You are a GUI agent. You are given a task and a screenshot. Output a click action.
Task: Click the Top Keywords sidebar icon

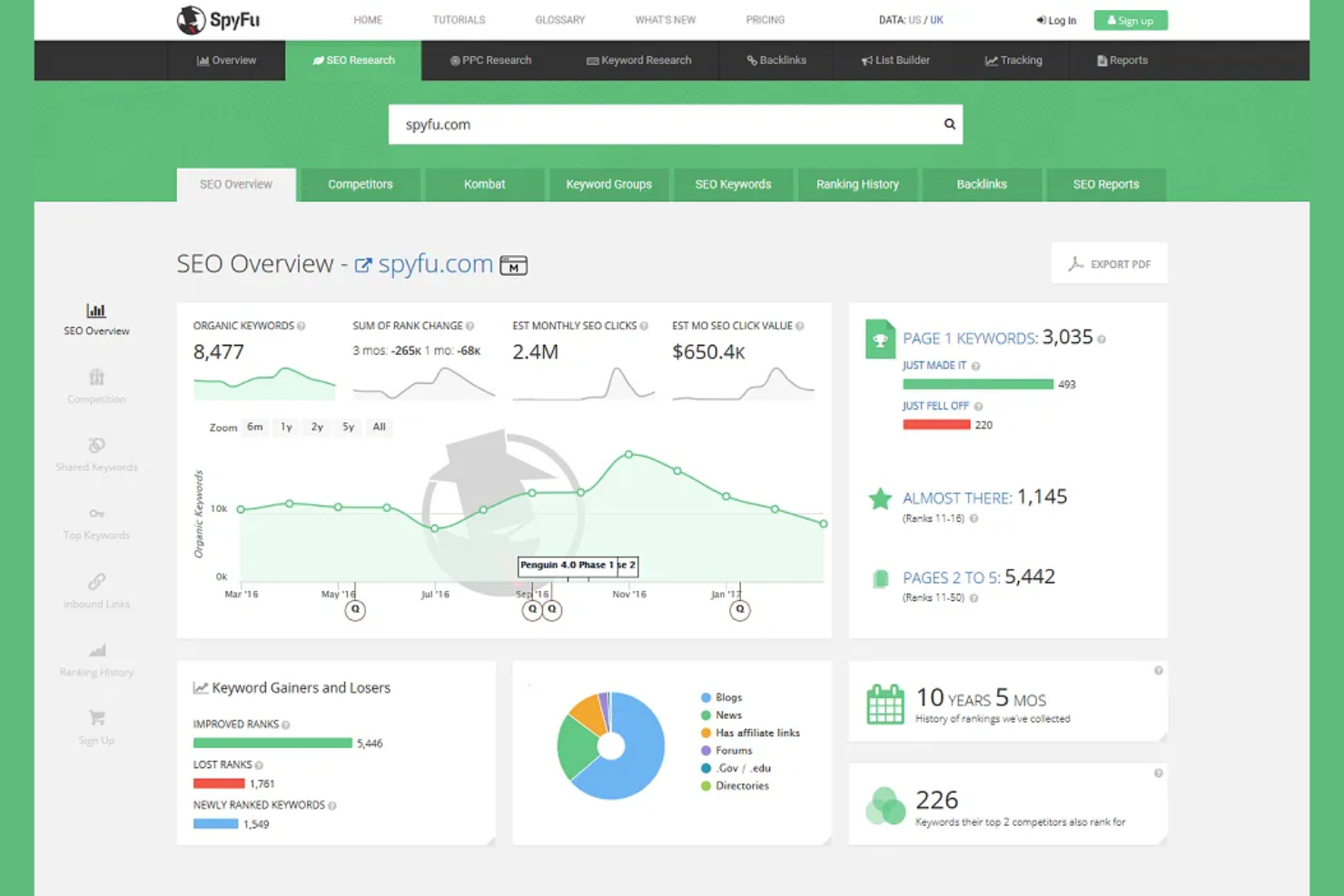(95, 514)
